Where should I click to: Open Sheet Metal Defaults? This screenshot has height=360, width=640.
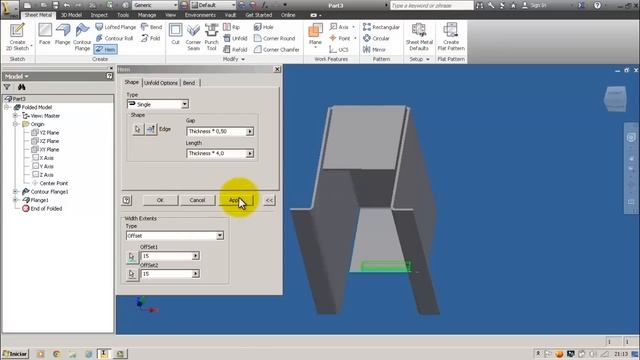419,37
